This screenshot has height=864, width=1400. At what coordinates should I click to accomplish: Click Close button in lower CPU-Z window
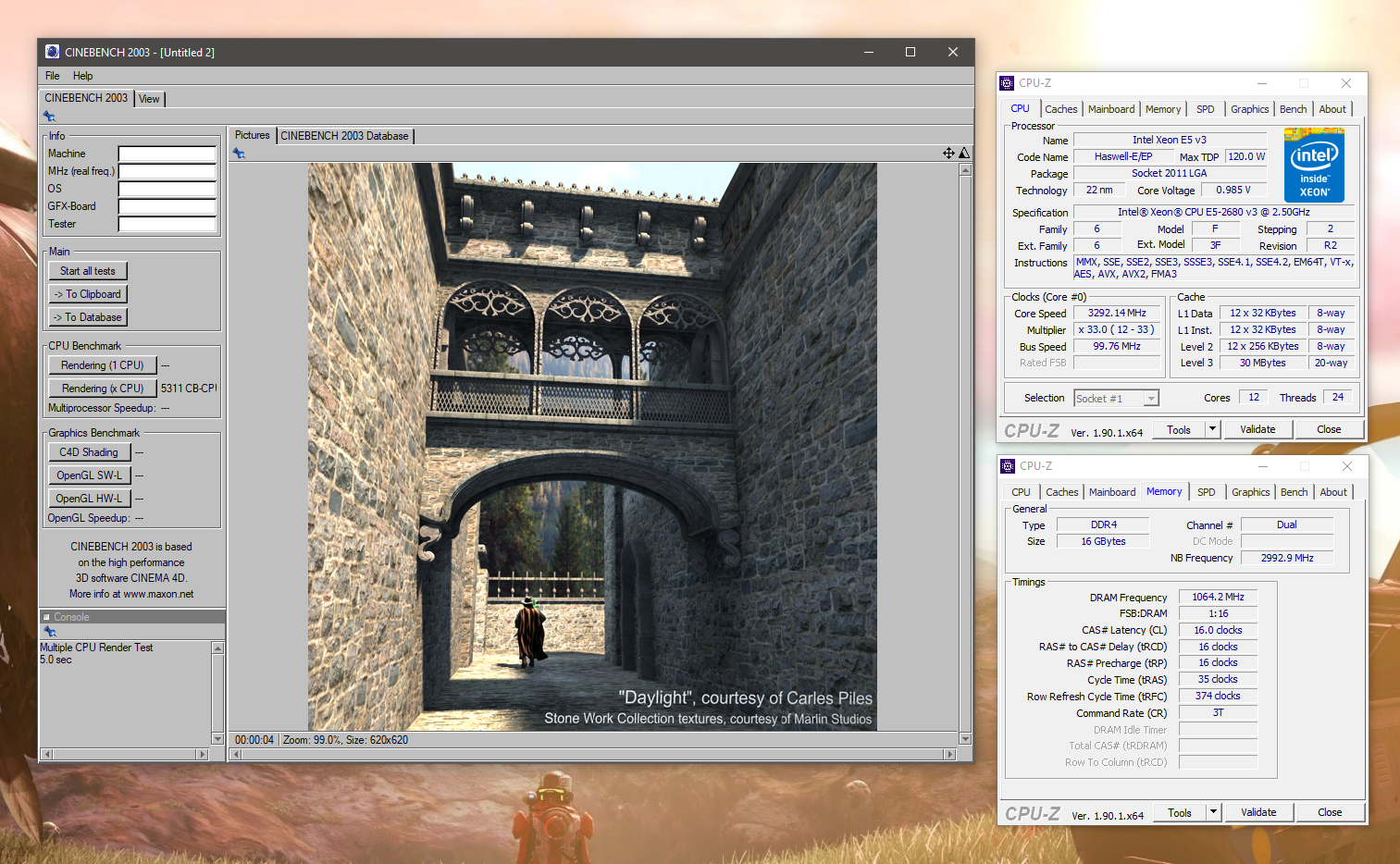coord(1330,812)
